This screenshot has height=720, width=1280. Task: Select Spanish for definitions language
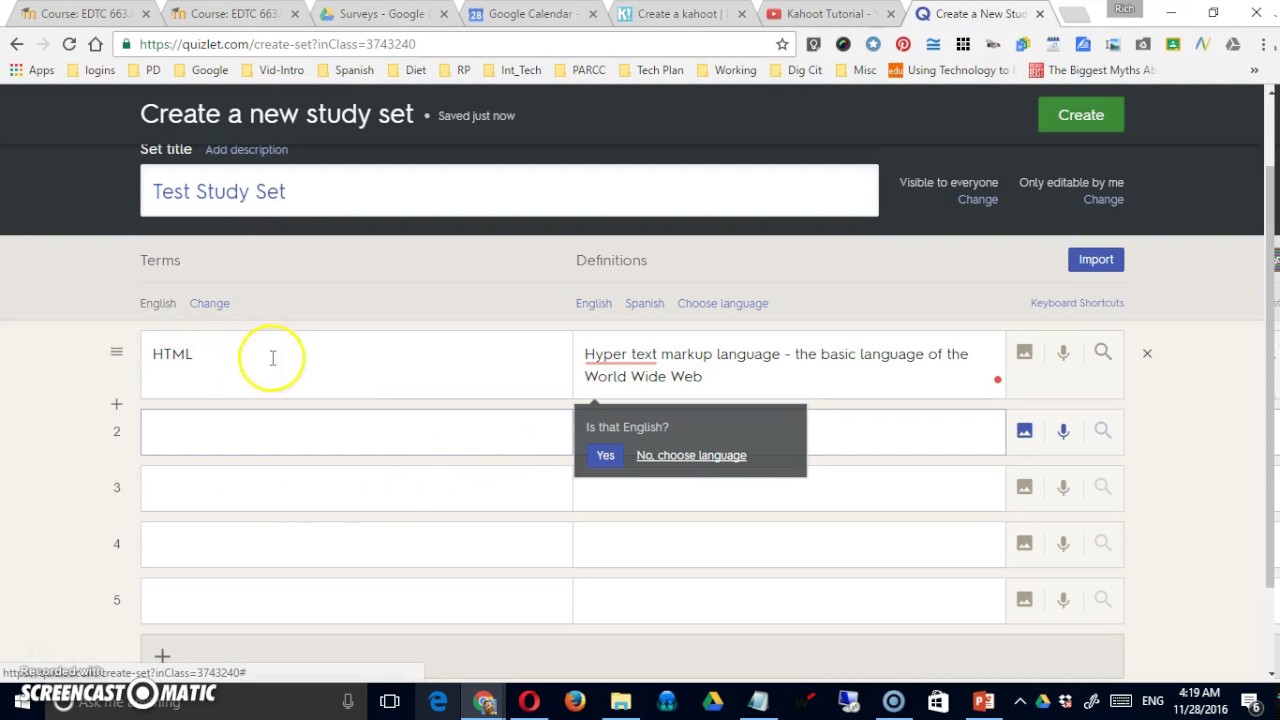(x=644, y=303)
